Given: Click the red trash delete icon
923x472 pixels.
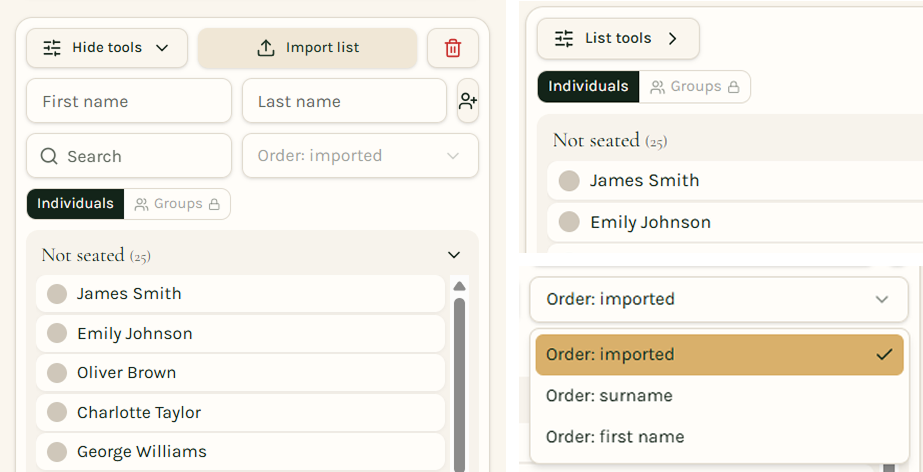Looking at the screenshot, I should pyautogui.click(x=453, y=48).
